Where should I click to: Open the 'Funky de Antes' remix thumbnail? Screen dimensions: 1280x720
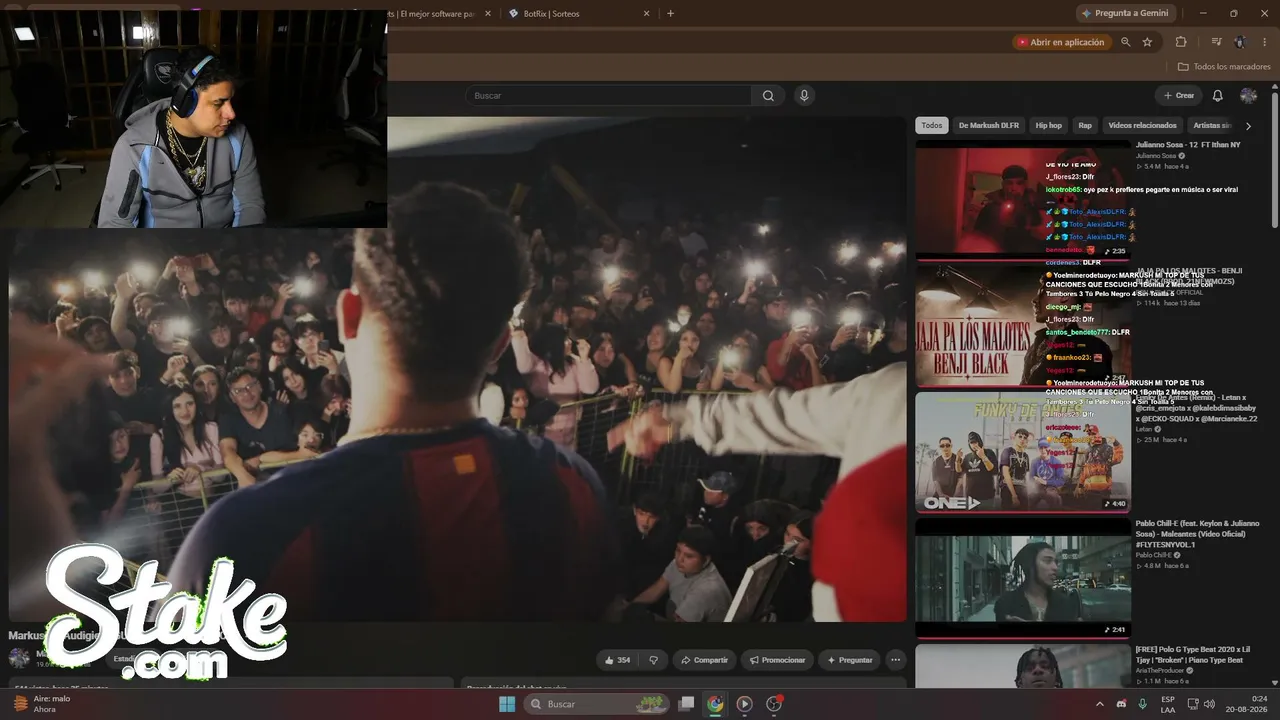[1023, 451]
